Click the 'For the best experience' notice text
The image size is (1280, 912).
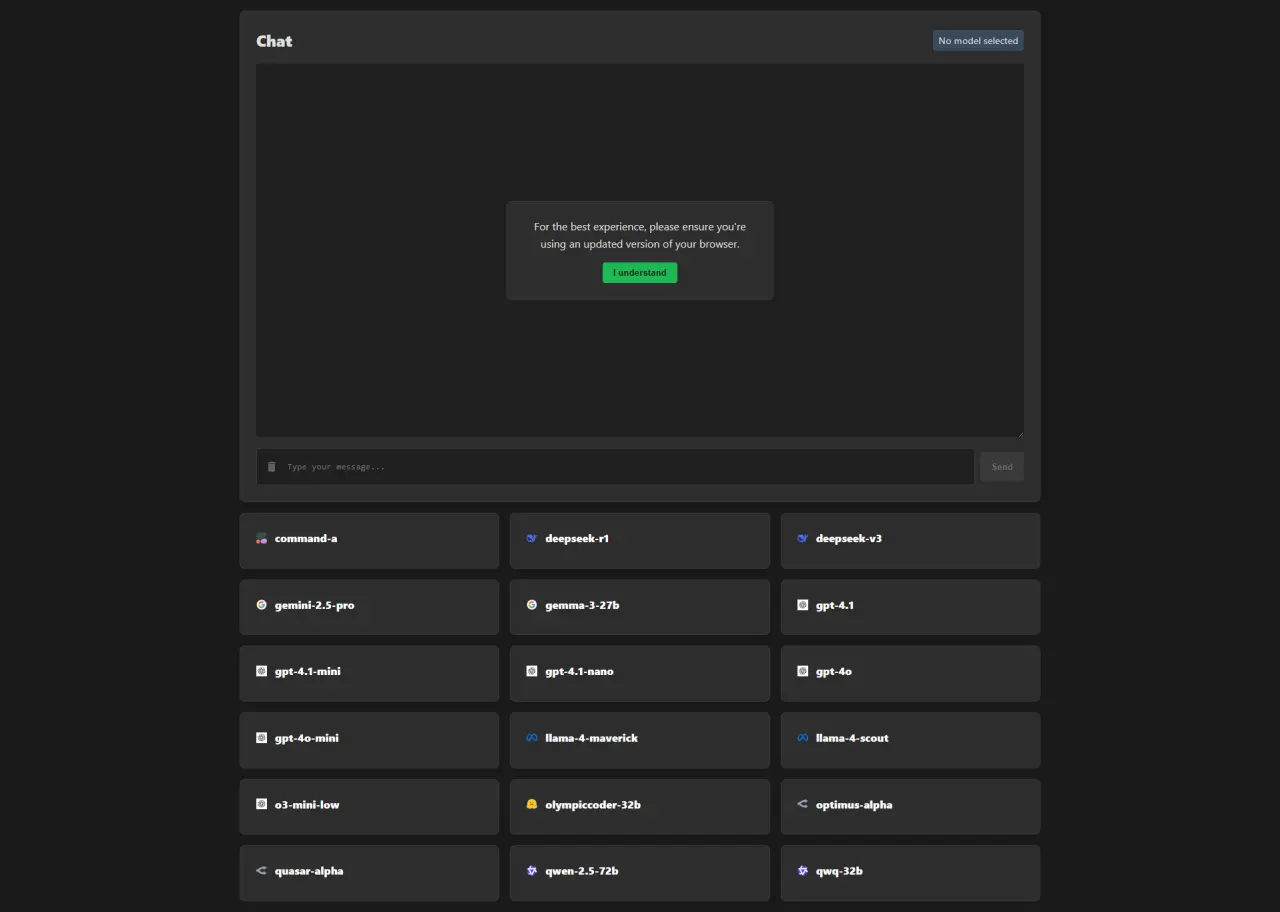tap(640, 236)
